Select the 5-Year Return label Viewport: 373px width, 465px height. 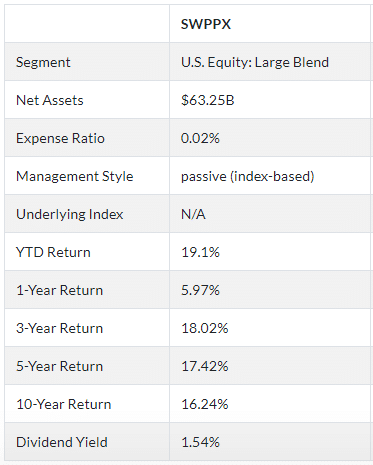tap(60, 366)
